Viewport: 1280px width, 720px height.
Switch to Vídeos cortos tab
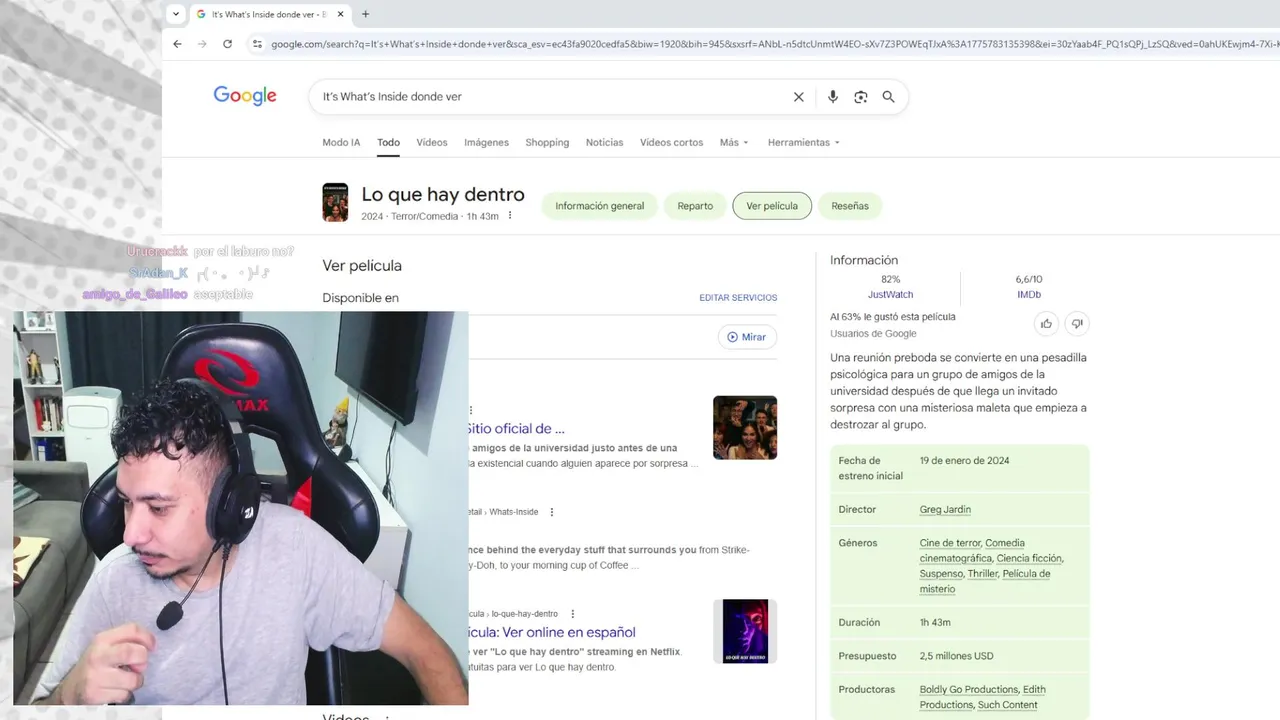tap(671, 142)
